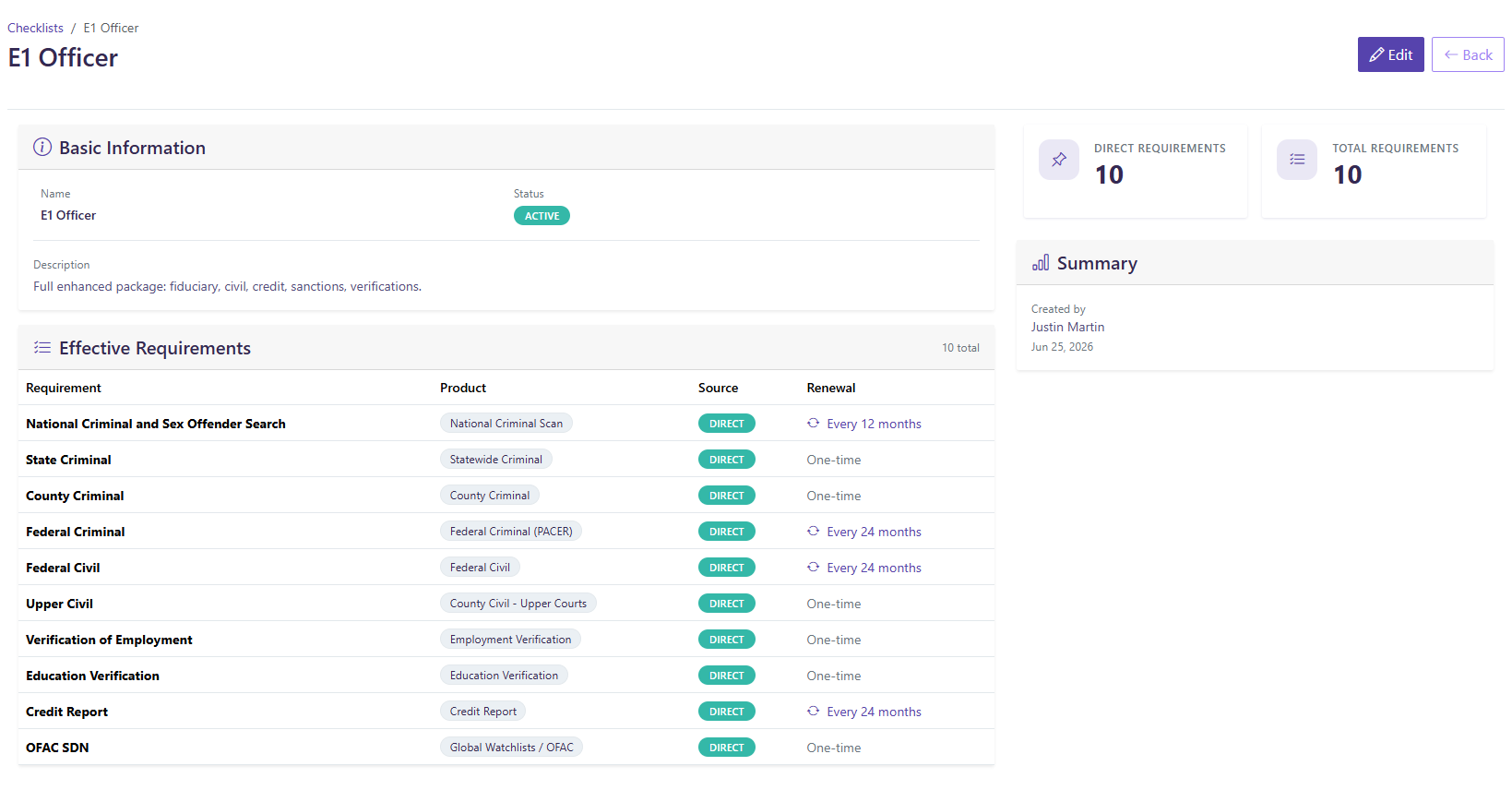The image size is (1512, 790).
Task: Click creator name Justin Martin
Action: coord(1067,327)
